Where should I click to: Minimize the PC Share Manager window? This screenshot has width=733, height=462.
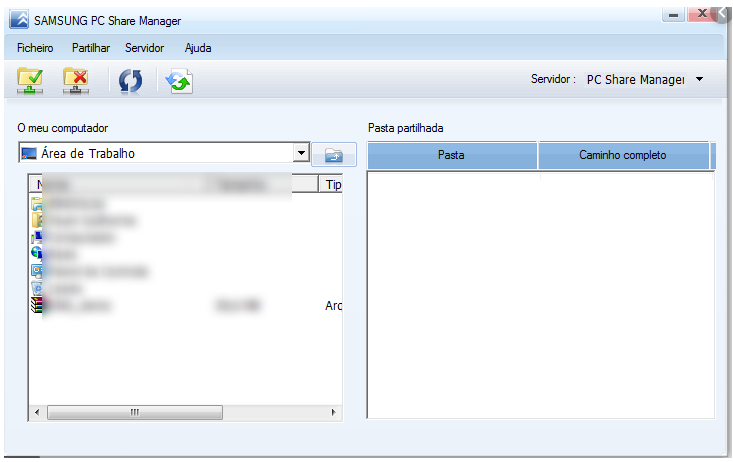(x=674, y=14)
